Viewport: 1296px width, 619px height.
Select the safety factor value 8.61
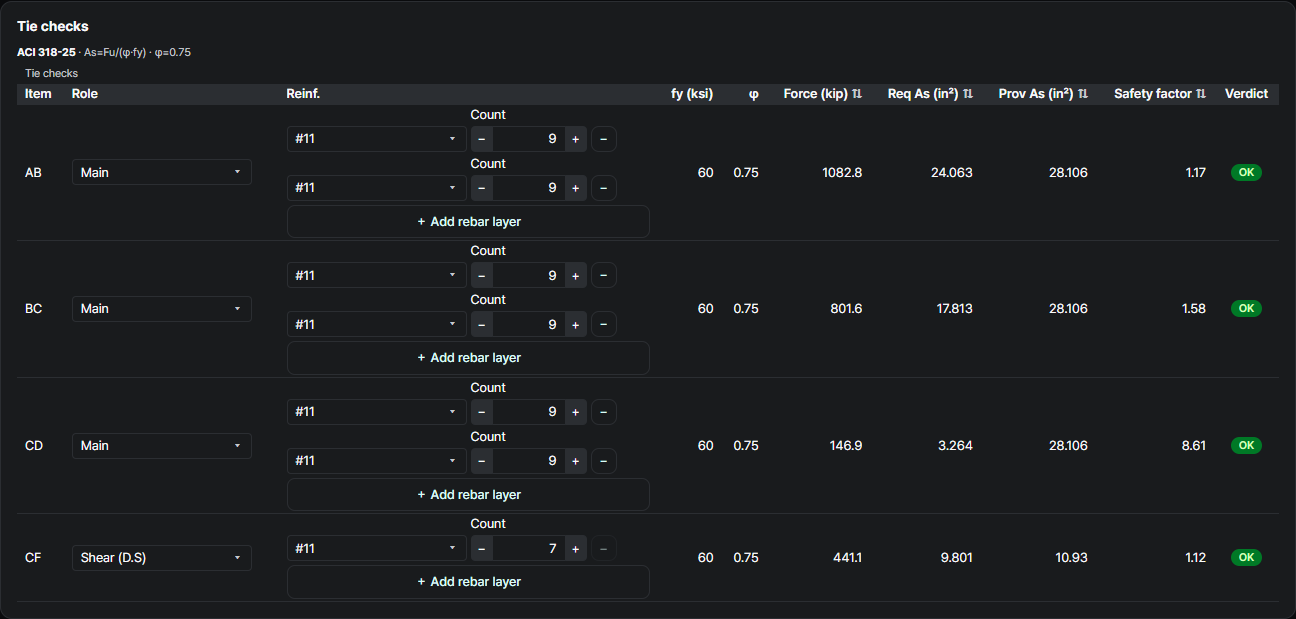tap(1193, 446)
